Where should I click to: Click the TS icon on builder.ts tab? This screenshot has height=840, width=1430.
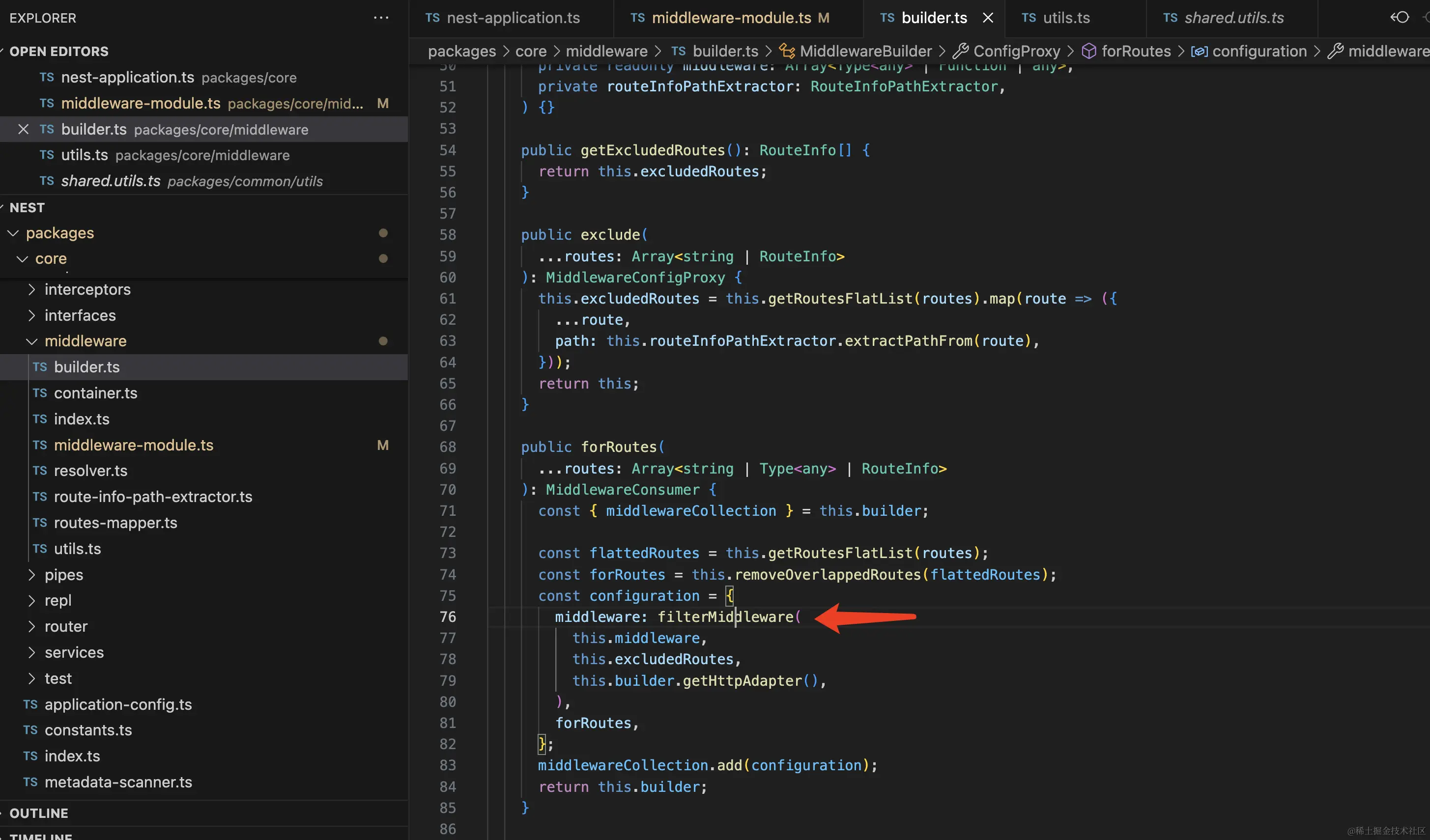click(887, 18)
